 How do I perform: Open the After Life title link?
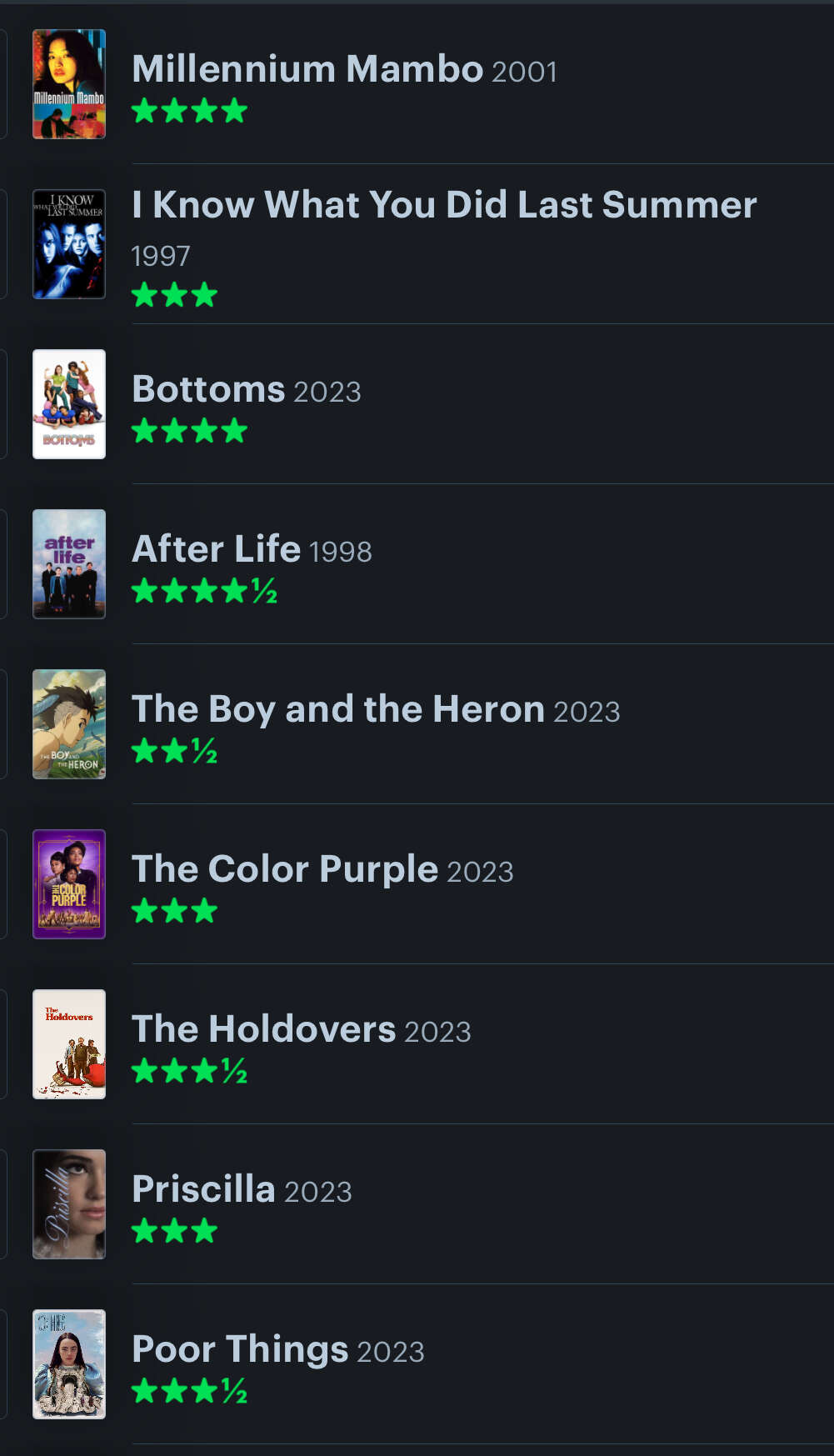pos(216,550)
